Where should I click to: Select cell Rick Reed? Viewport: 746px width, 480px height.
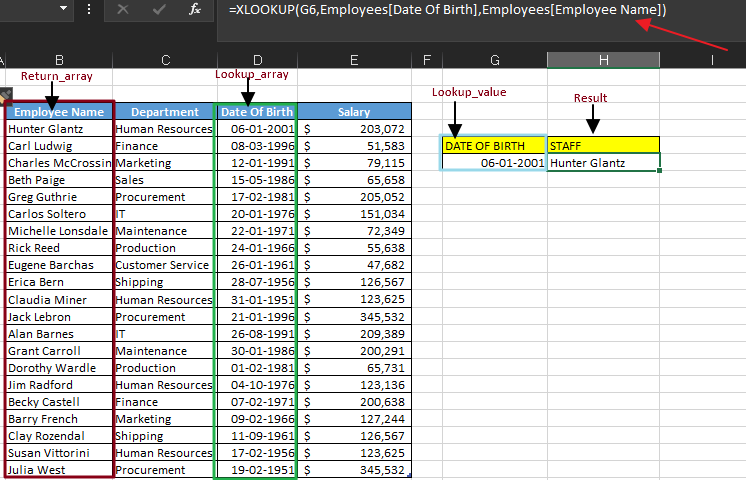point(59,248)
